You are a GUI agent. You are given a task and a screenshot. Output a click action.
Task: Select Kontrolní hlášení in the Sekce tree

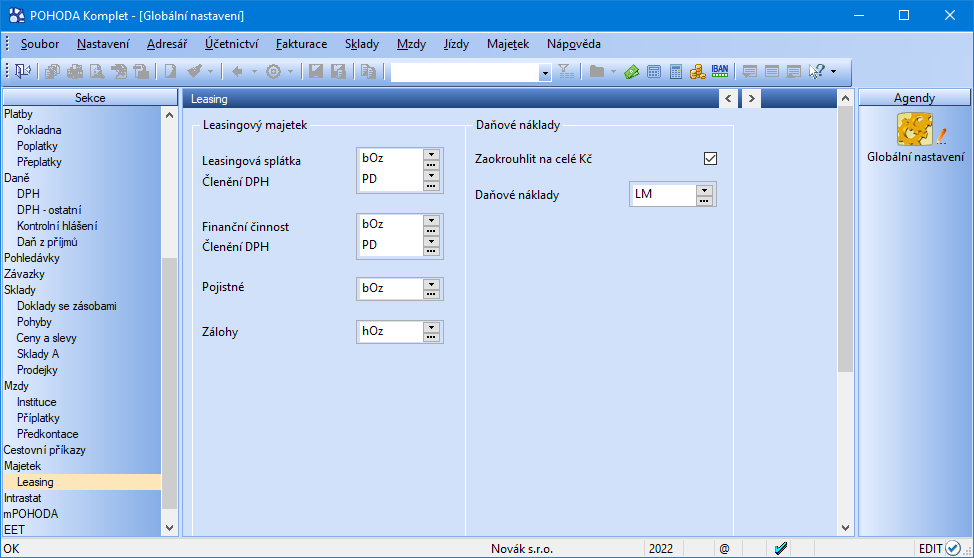click(57, 226)
